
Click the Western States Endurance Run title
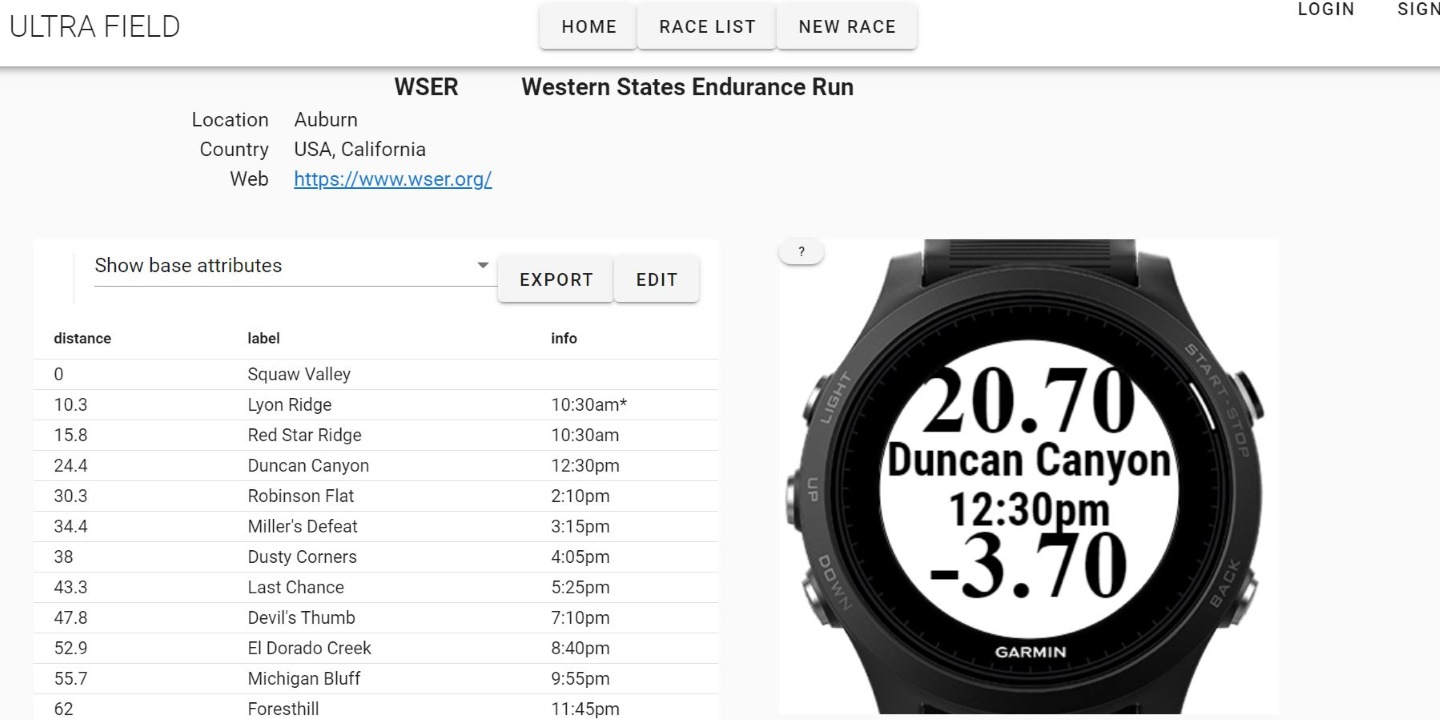coord(687,87)
